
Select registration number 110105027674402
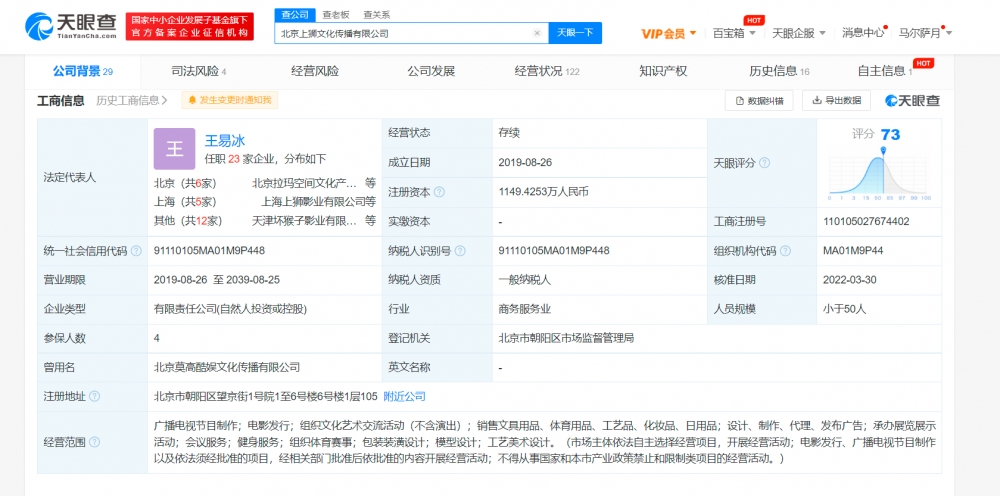coord(866,221)
